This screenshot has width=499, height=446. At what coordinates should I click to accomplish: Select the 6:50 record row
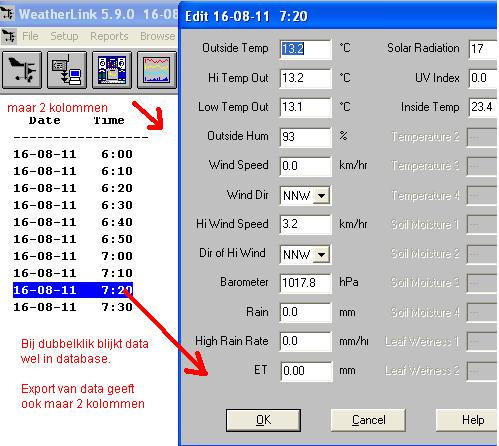tap(73, 239)
